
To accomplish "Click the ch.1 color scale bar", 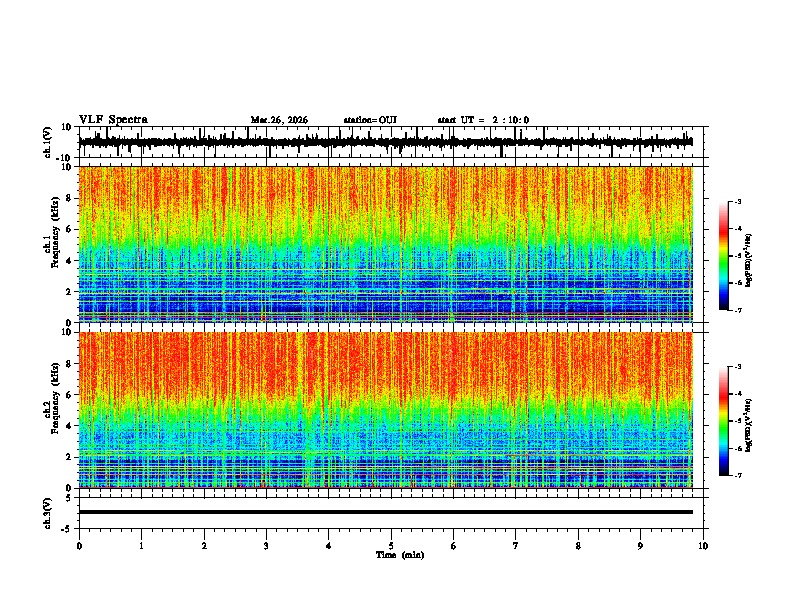I will (x=723, y=256).
